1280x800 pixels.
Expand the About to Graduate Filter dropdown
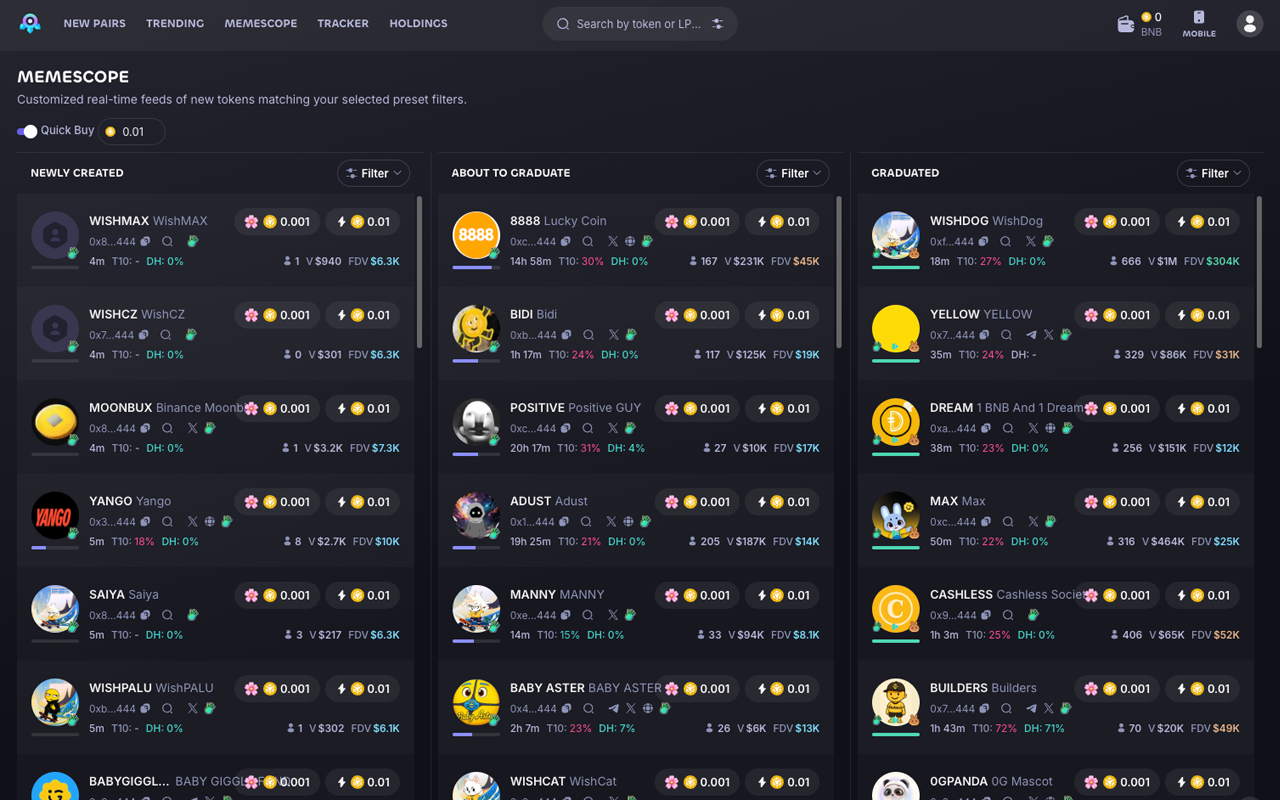(x=793, y=173)
